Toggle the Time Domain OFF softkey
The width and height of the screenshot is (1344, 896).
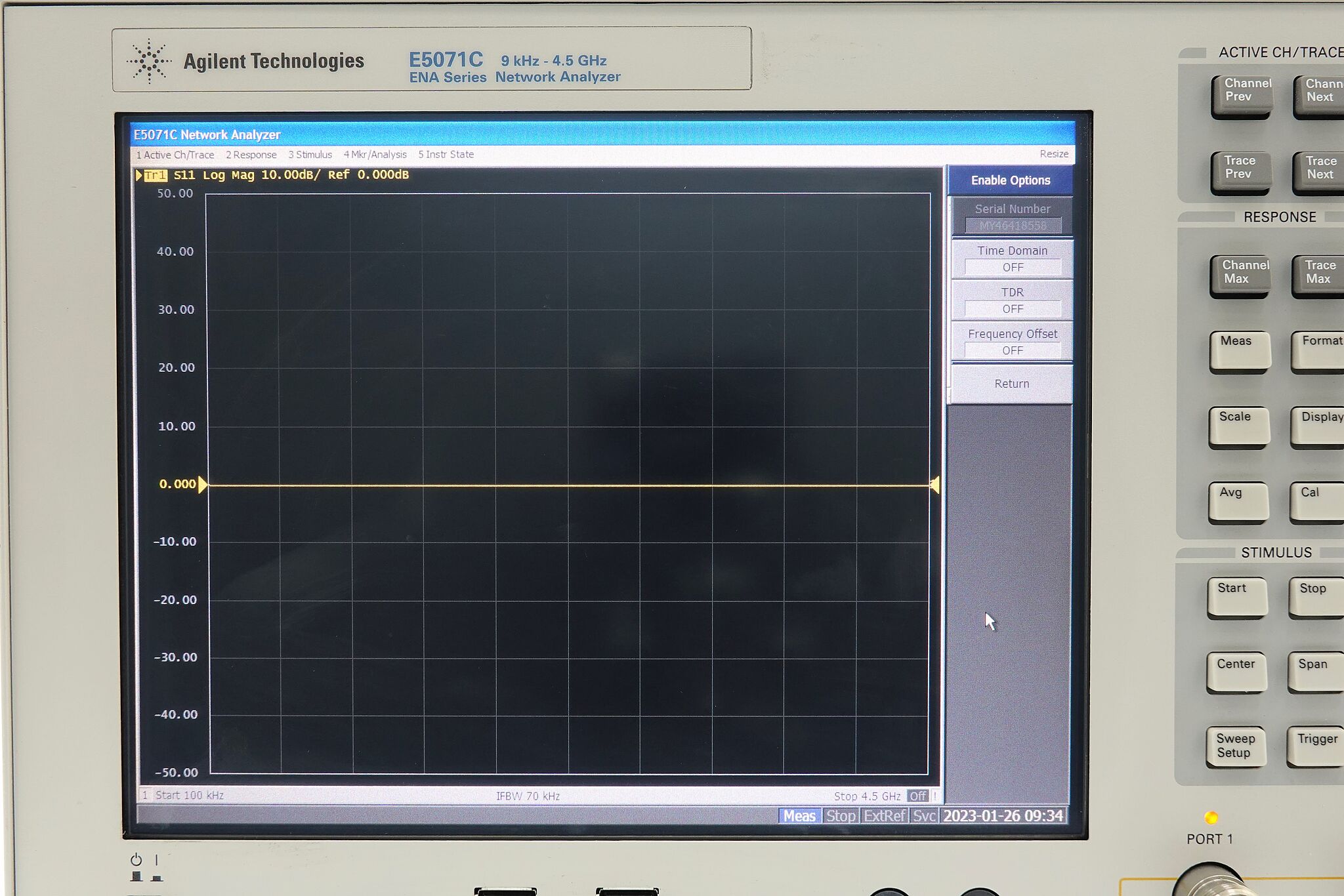click(x=1012, y=259)
